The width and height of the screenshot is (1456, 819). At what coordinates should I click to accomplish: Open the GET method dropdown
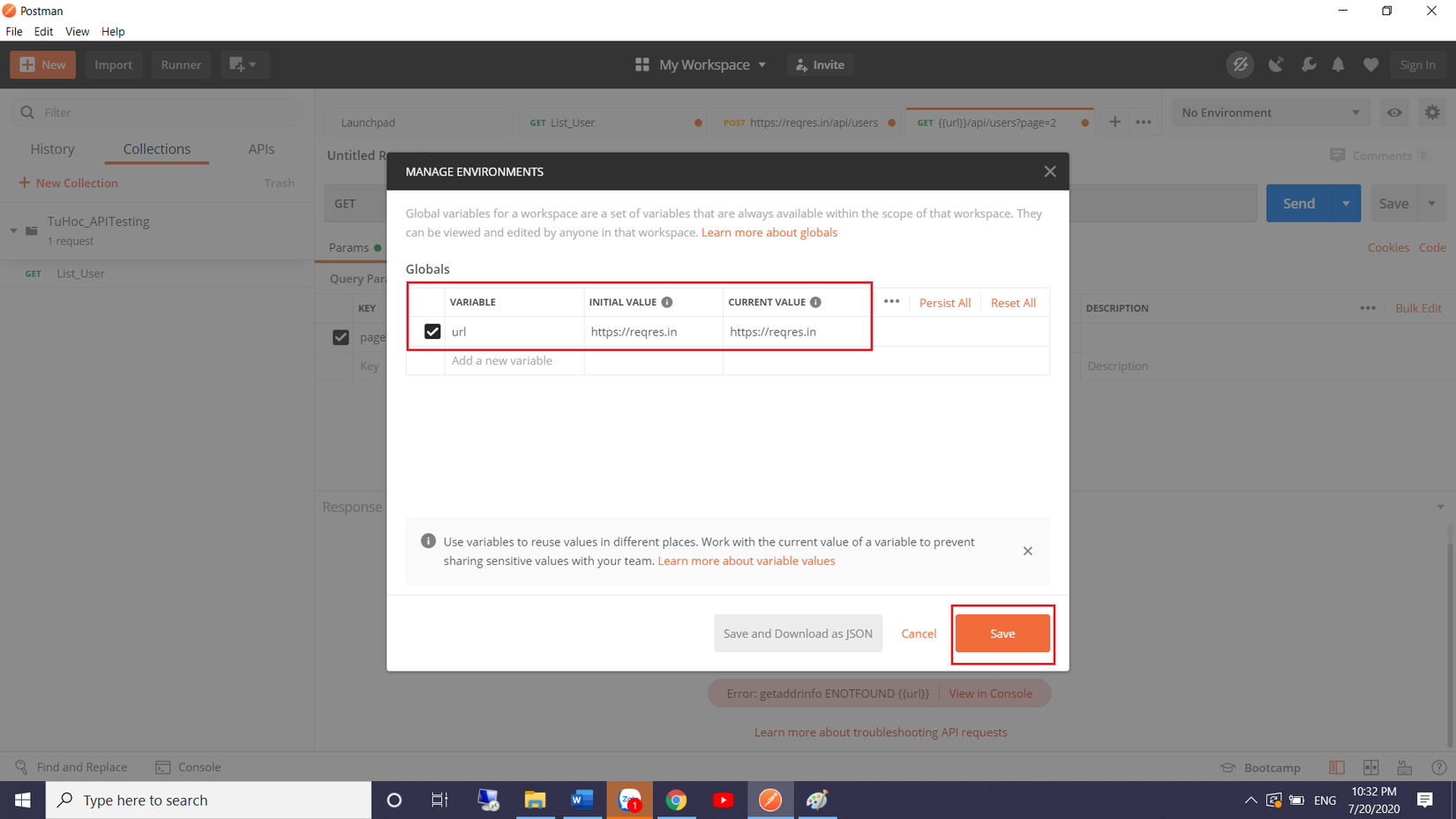point(356,203)
